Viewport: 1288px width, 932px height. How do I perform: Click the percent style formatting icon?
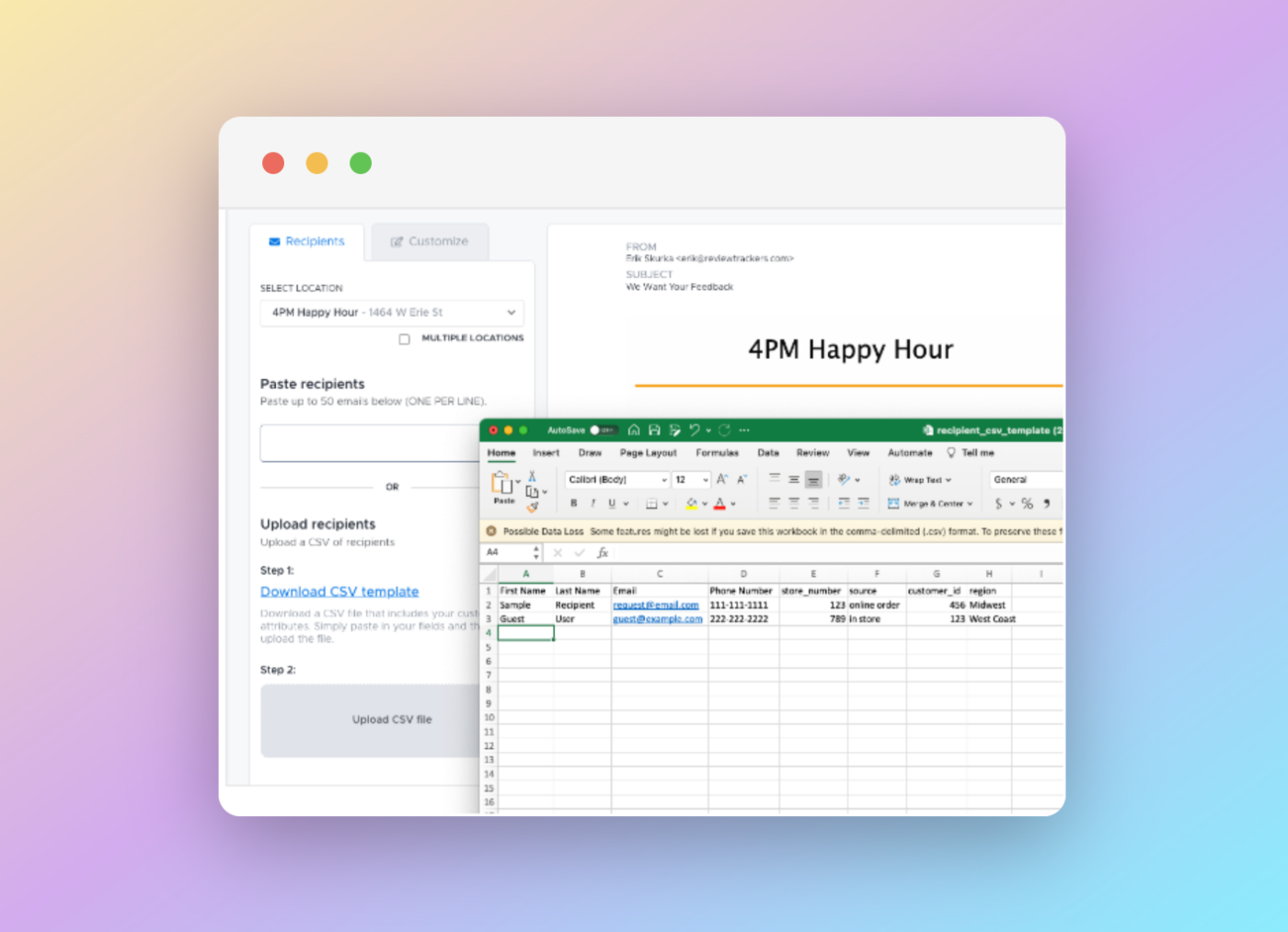(1027, 502)
